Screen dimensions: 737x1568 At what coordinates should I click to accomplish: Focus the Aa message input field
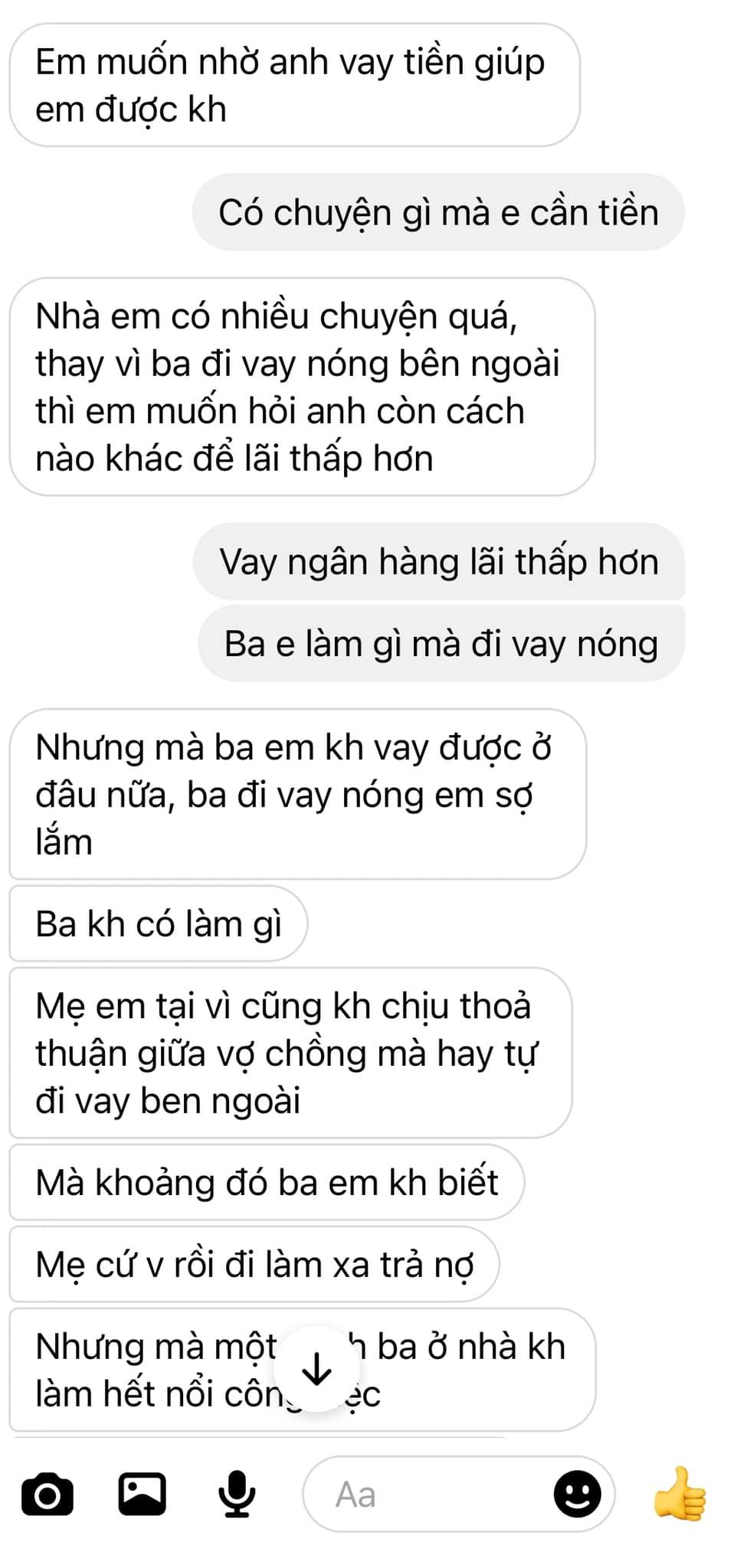click(459, 1494)
